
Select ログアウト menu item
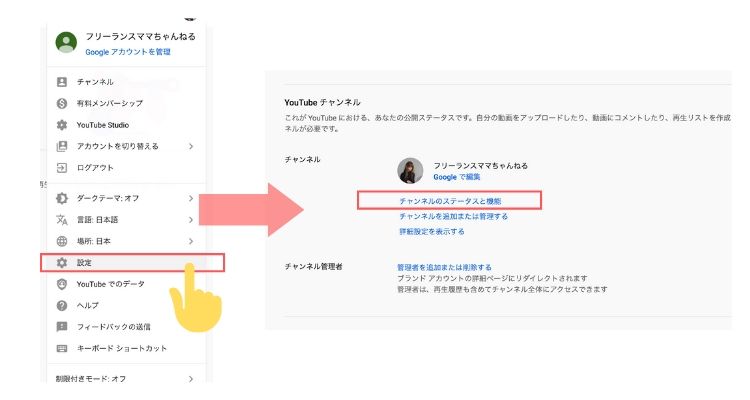(127, 167)
